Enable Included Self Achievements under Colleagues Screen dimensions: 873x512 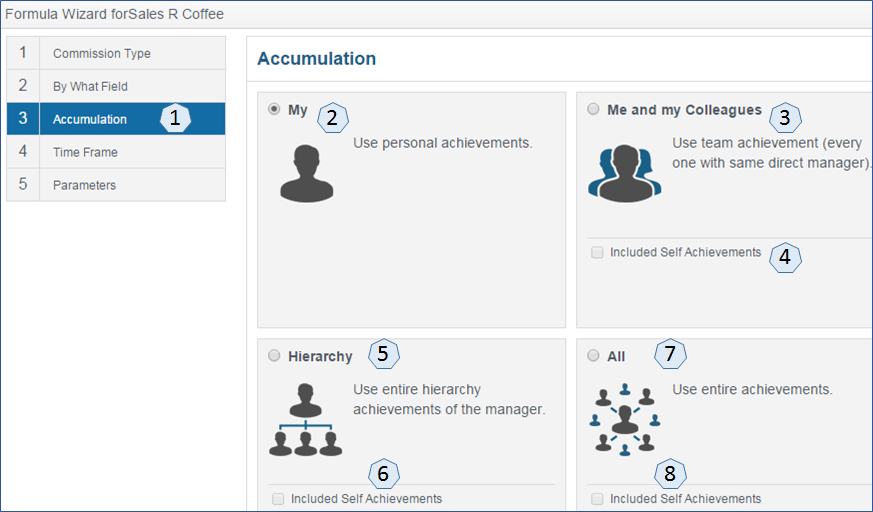pos(597,253)
